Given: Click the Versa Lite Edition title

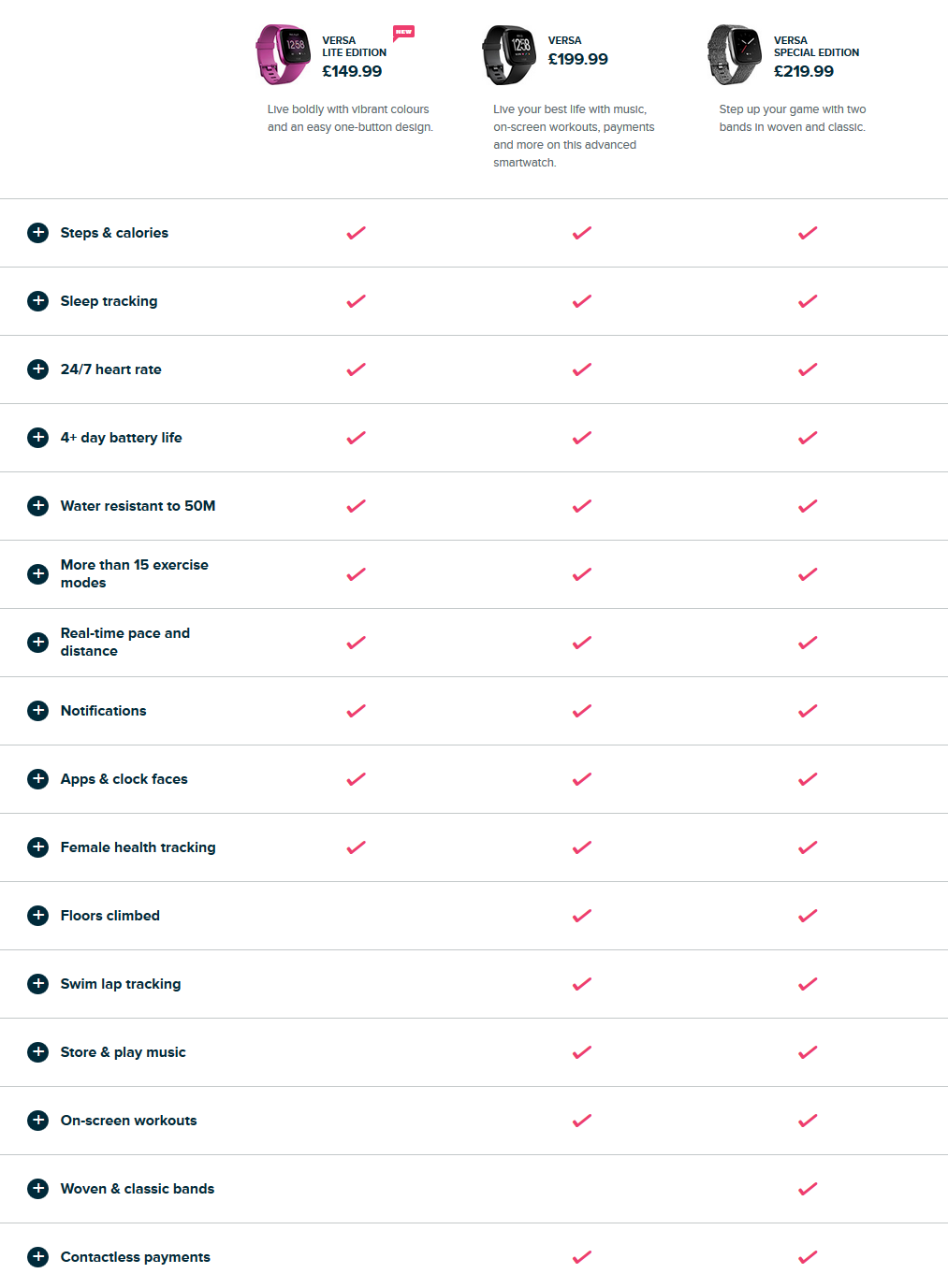Looking at the screenshot, I should pyautogui.click(x=354, y=47).
